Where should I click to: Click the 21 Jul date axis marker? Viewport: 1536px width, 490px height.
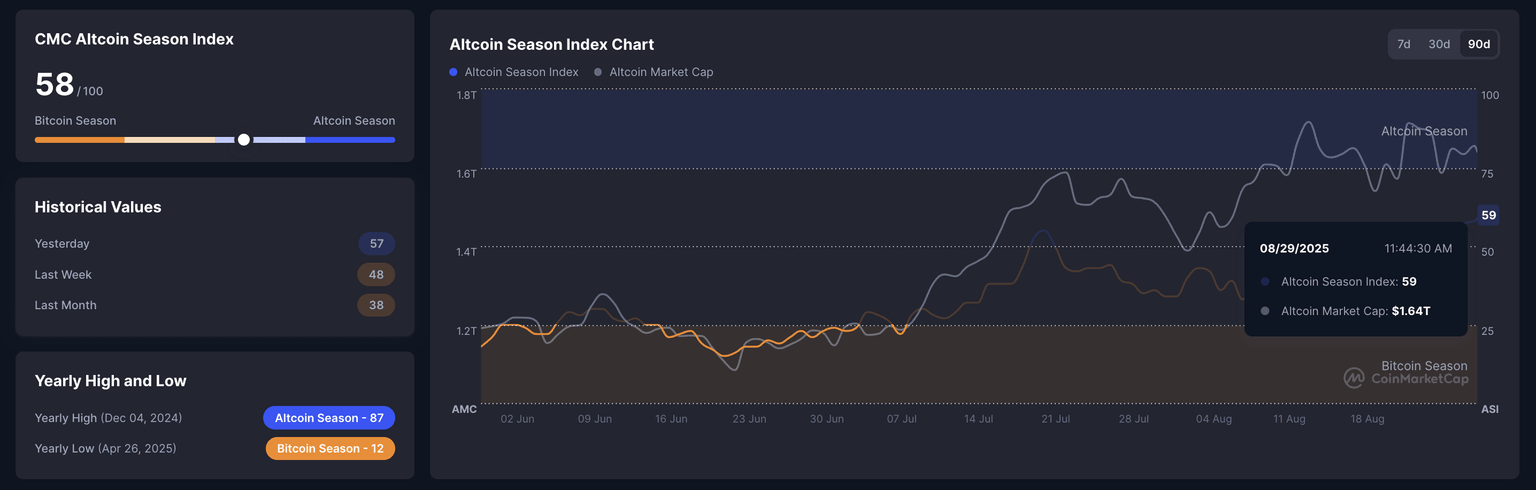point(1055,420)
